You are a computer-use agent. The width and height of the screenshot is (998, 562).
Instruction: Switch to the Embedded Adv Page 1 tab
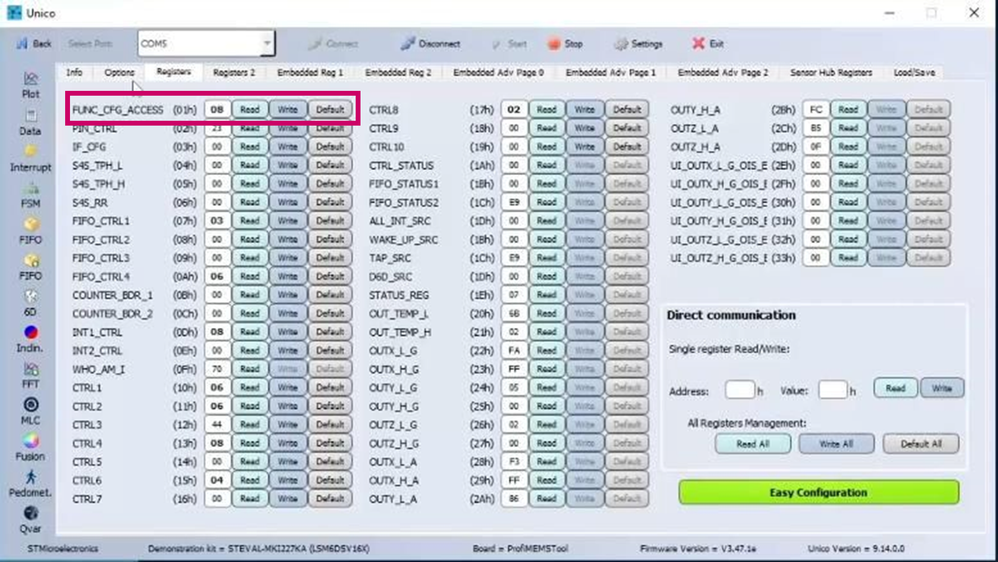coord(610,73)
